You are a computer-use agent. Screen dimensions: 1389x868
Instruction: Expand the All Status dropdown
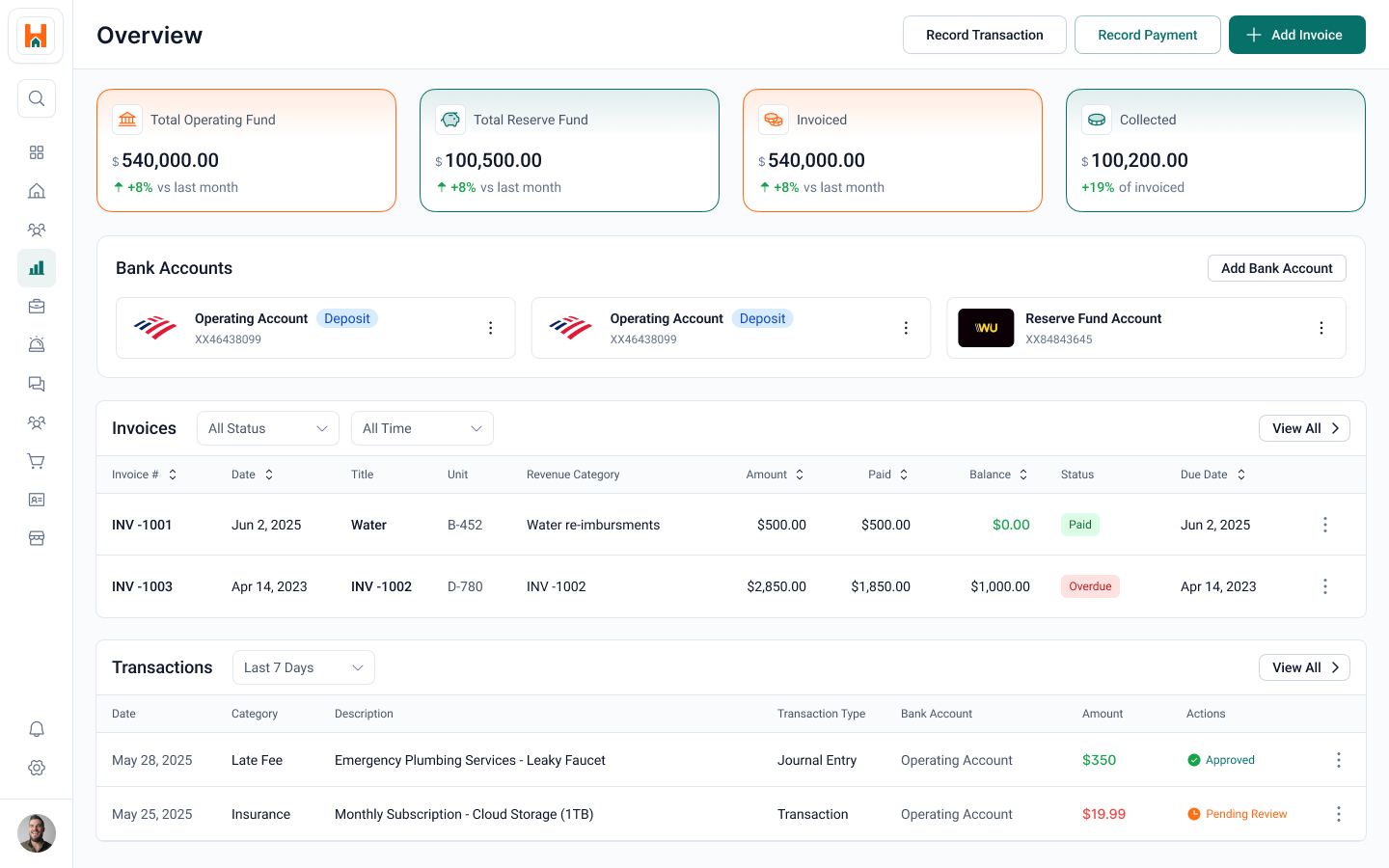(x=267, y=428)
